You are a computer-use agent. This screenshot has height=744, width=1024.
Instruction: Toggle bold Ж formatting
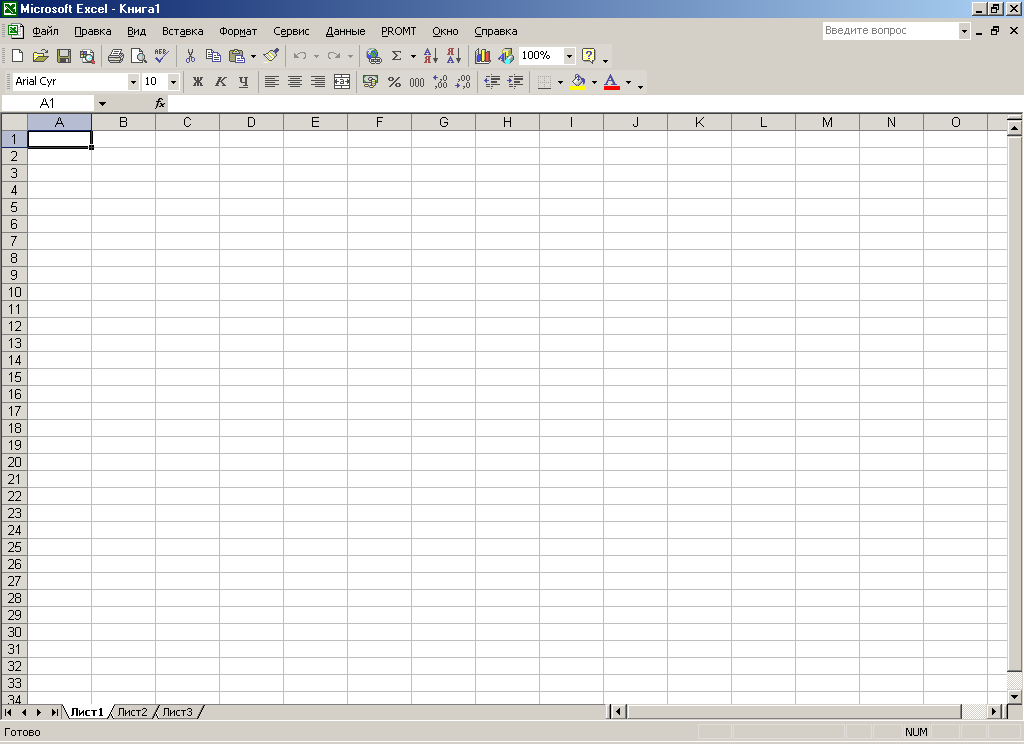coord(197,82)
